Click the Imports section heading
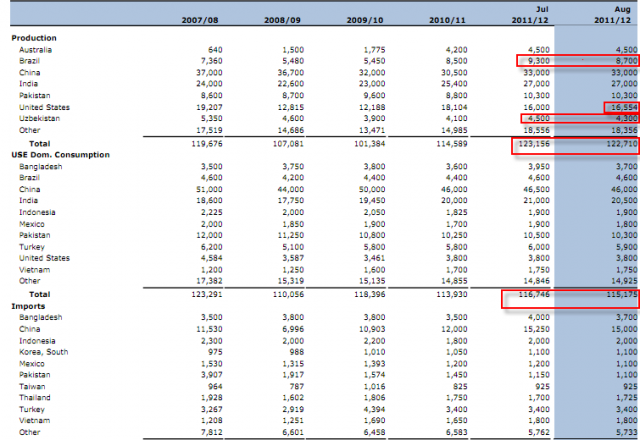The height and width of the screenshot is (440, 640). pyautogui.click(x=28, y=306)
